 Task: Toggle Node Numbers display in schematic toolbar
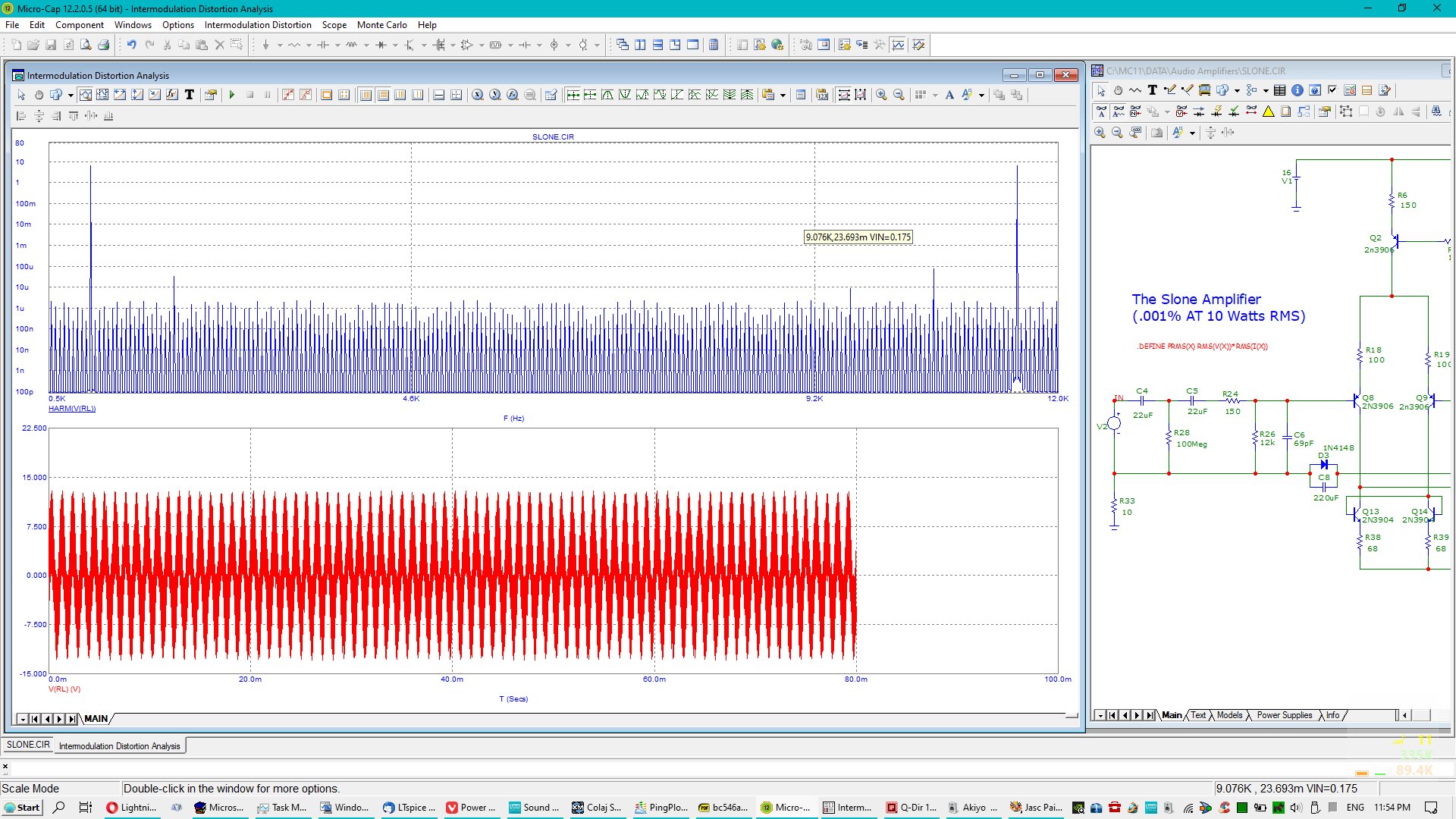(1136, 111)
